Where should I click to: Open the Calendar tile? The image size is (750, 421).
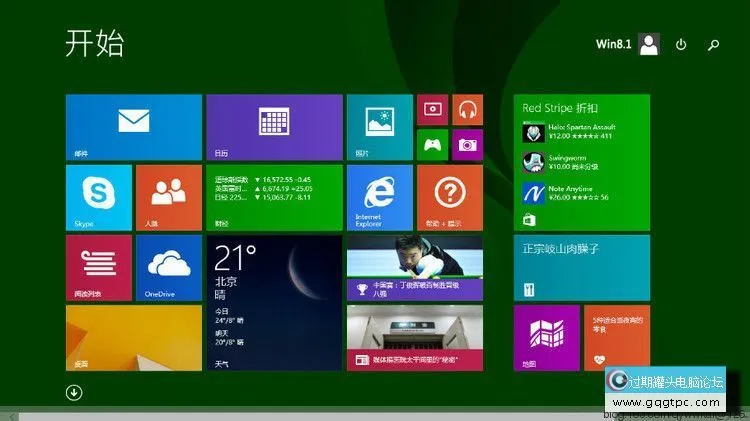click(273, 127)
